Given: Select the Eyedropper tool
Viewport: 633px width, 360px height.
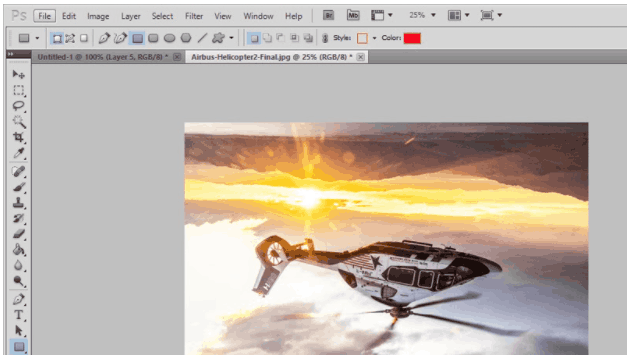Looking at the screenshot, I should (x=19, y=153).
